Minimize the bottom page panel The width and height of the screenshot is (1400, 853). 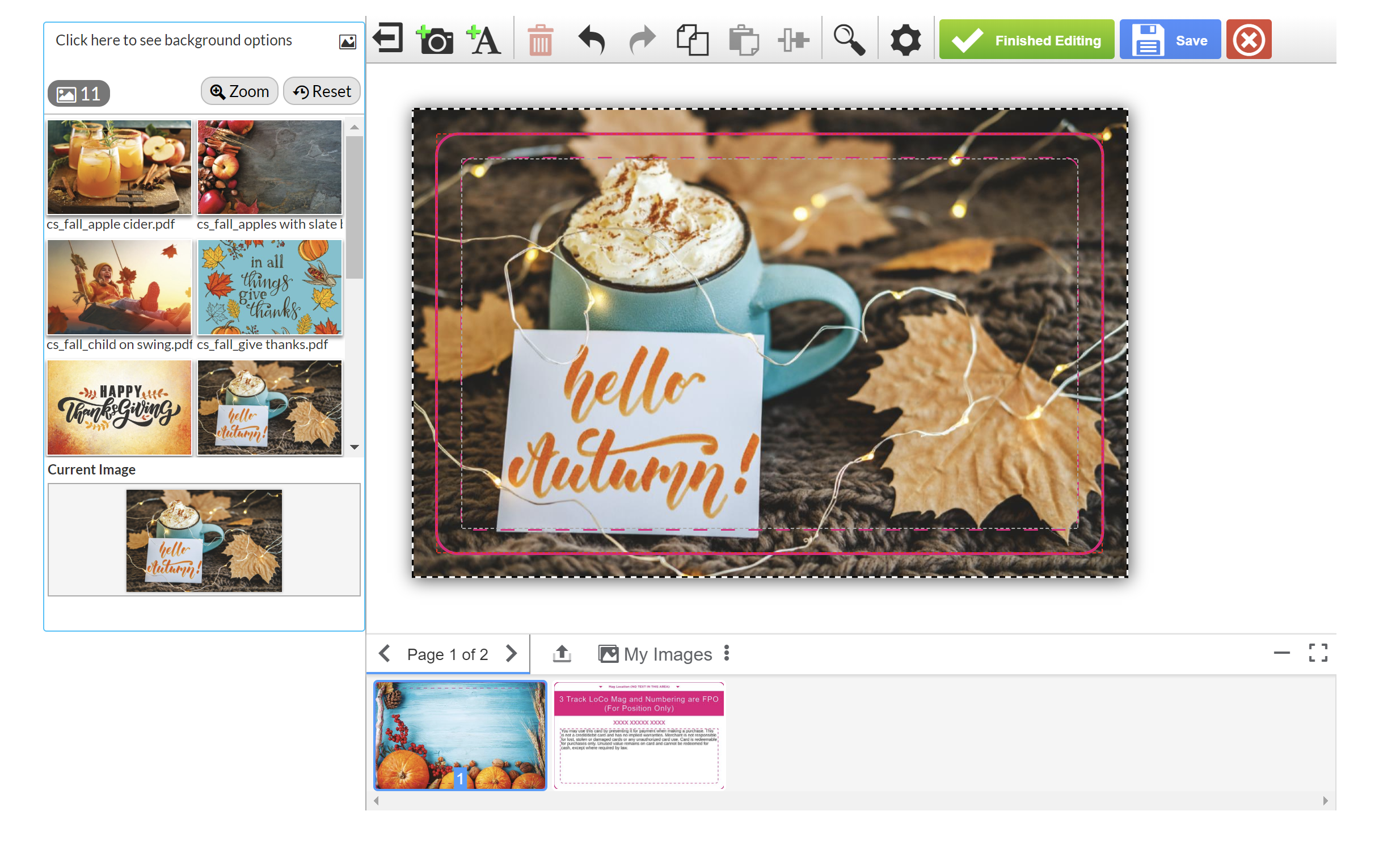(1282, 653)
